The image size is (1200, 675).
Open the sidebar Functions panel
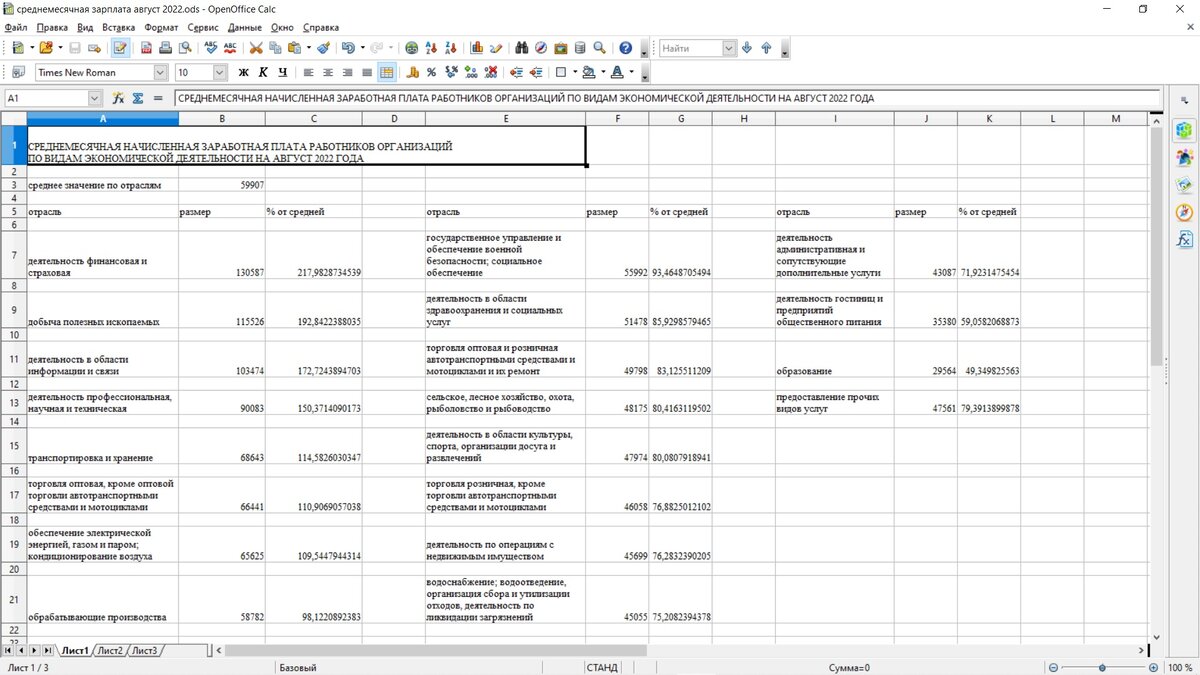pyautogui.click(x=1185, y=240)
